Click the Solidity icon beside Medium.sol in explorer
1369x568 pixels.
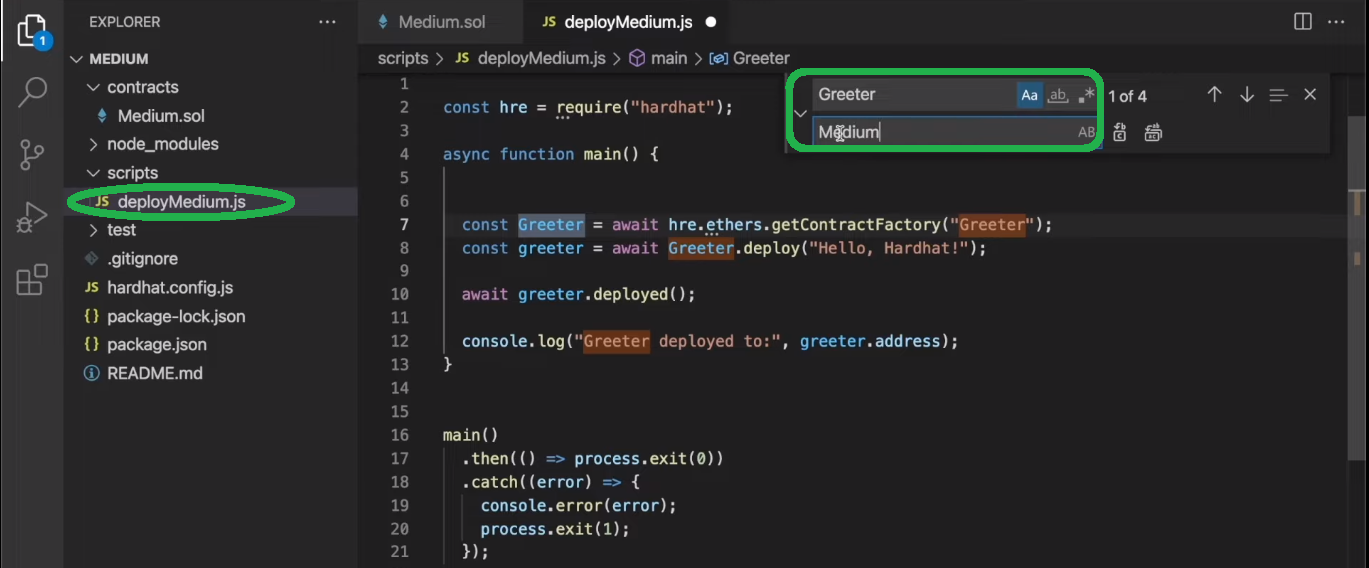tap(100, 116)
